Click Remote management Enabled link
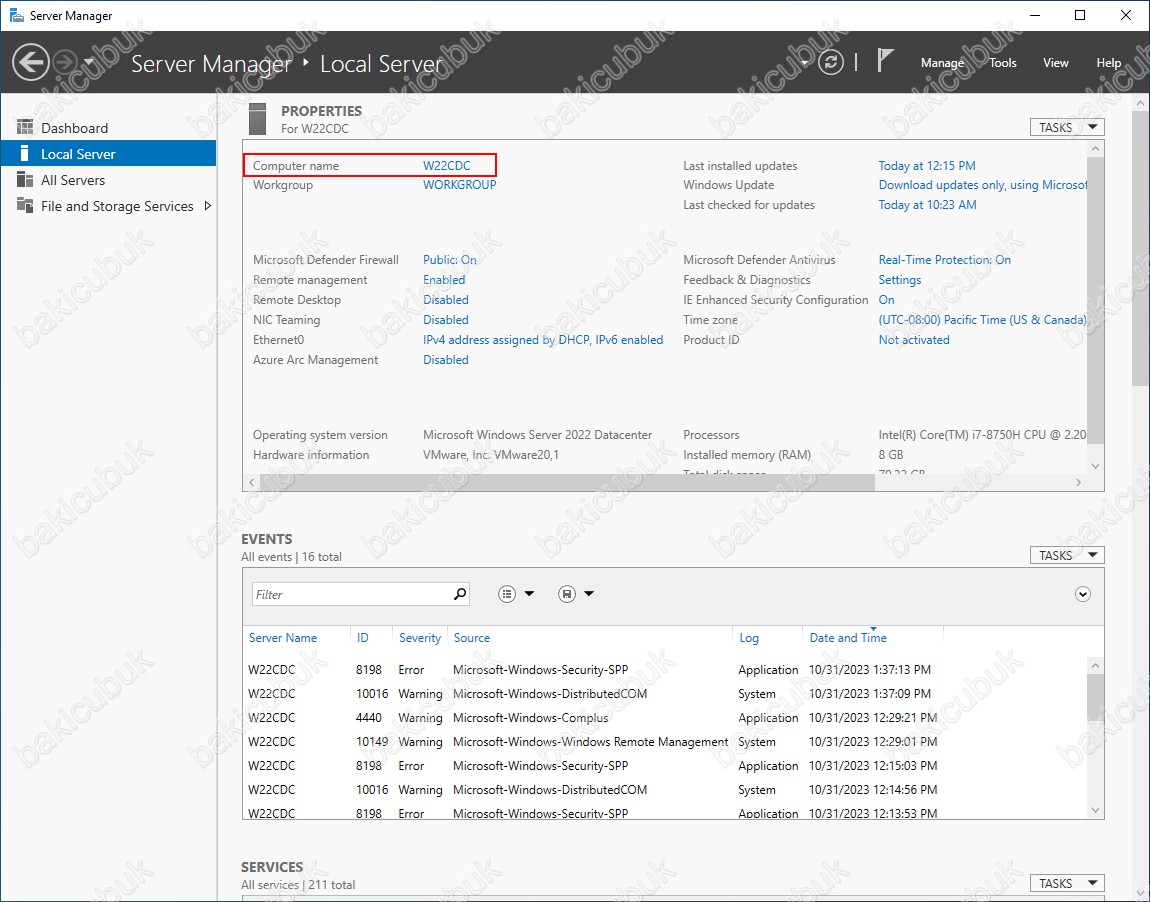Image resolution: width=1150 pixels, height=902 pixels. (x=444, y=279)
